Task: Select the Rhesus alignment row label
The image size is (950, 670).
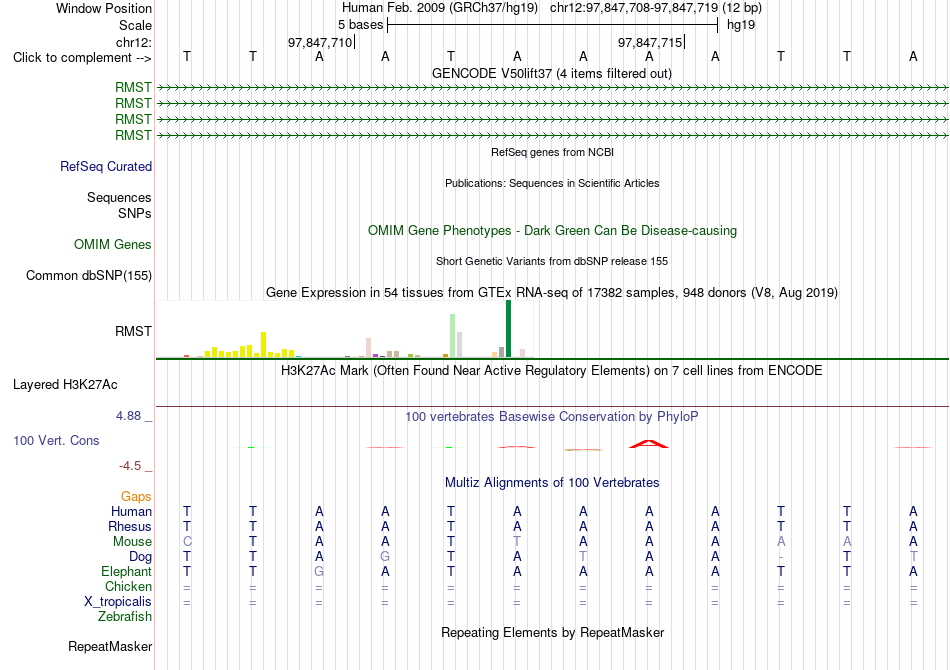Action: coord(130,526)
